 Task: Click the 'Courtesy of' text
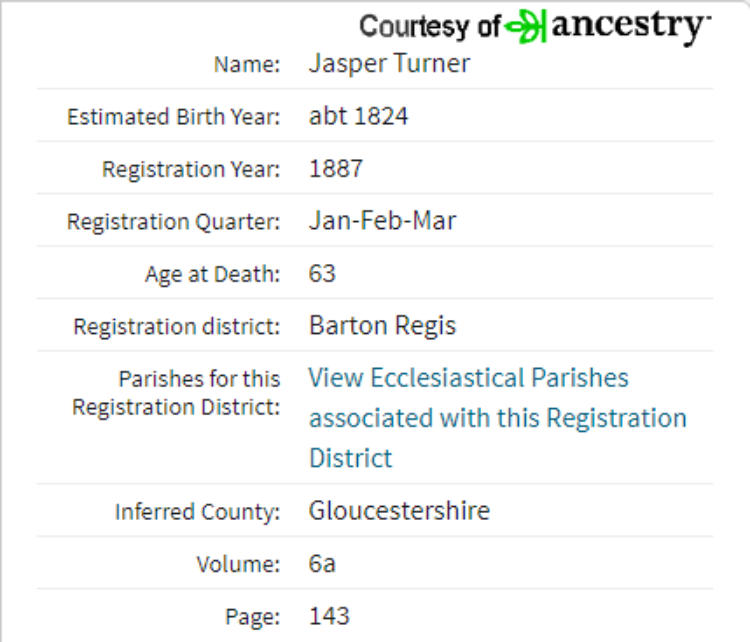point(430,27)
